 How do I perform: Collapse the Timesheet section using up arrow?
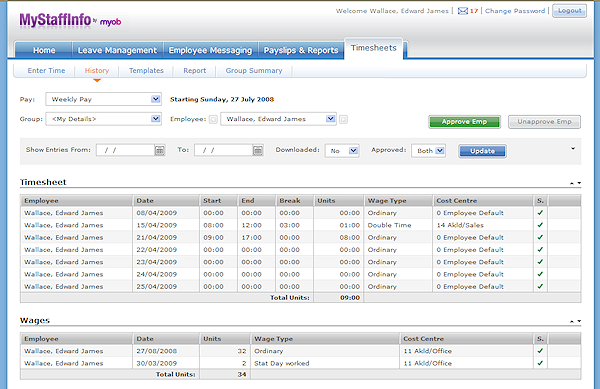click(572, 183)
